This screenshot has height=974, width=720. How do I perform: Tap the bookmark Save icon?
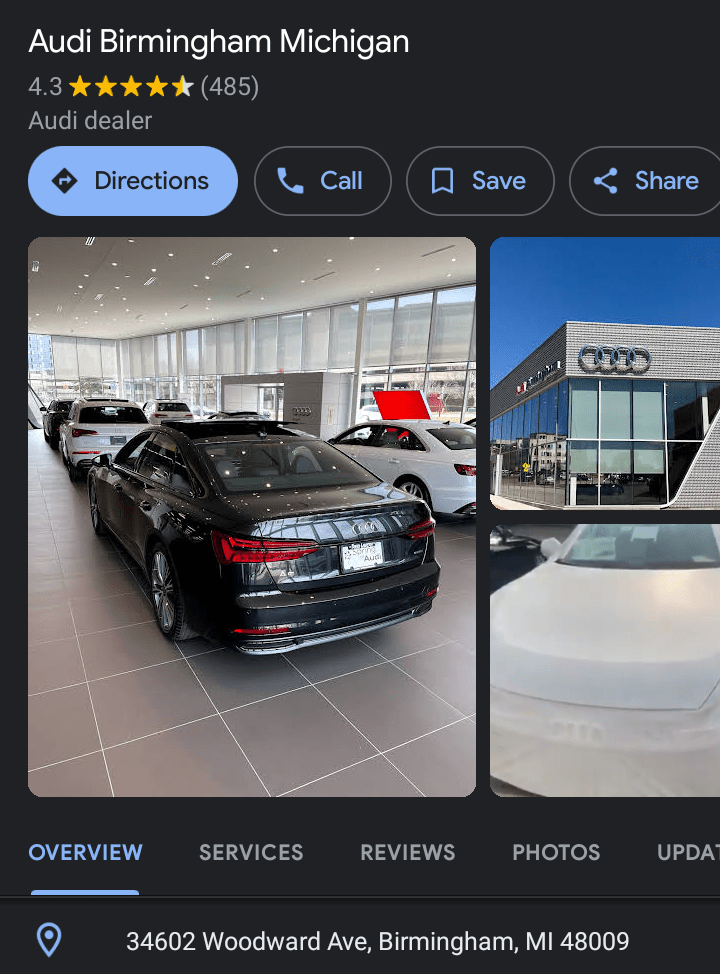[x=442, y=181]
